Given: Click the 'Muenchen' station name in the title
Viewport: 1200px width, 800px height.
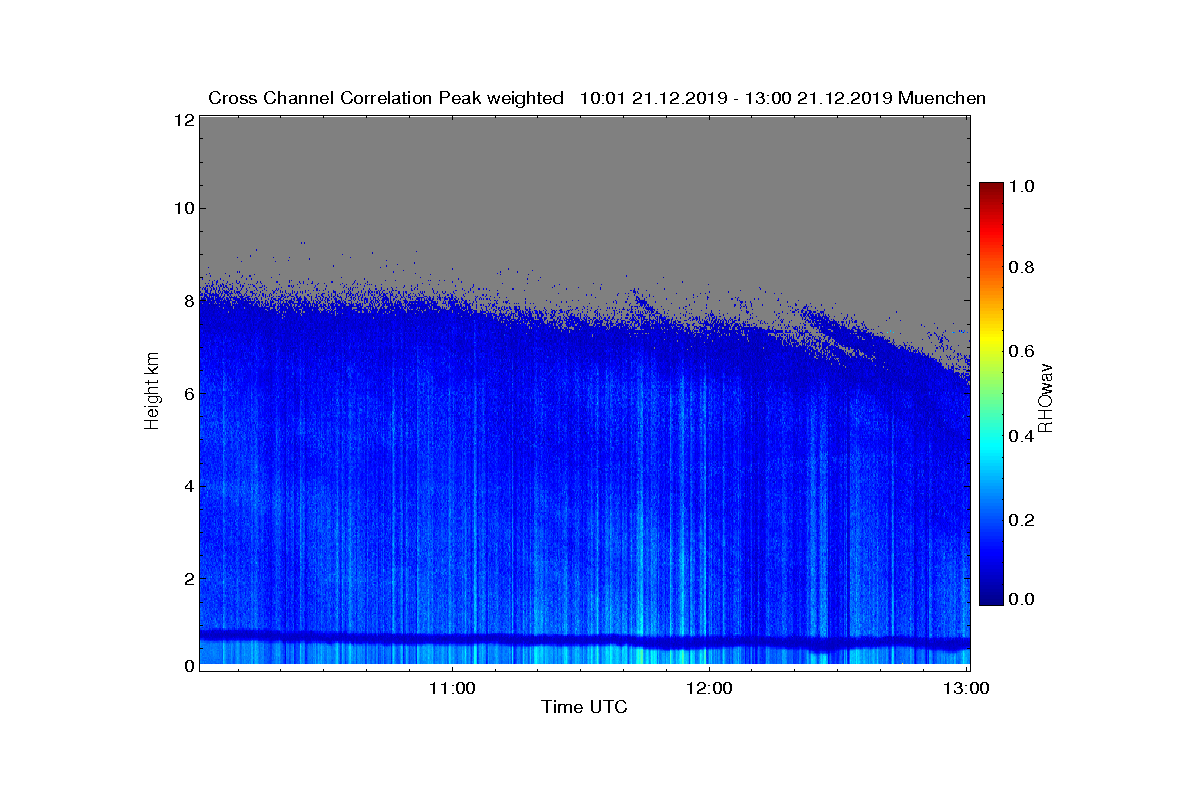Looking at the screenshot, I should 942,98.
